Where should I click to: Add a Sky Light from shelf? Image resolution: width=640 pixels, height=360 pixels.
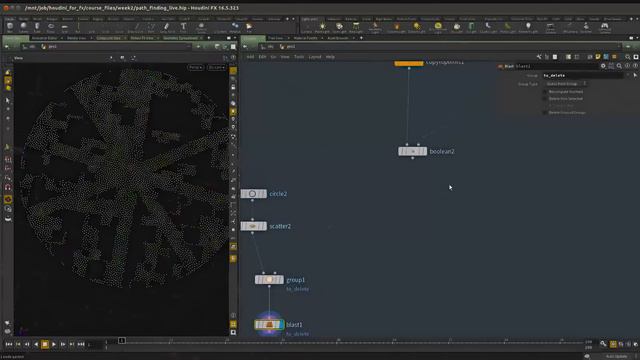pos(457,27)
